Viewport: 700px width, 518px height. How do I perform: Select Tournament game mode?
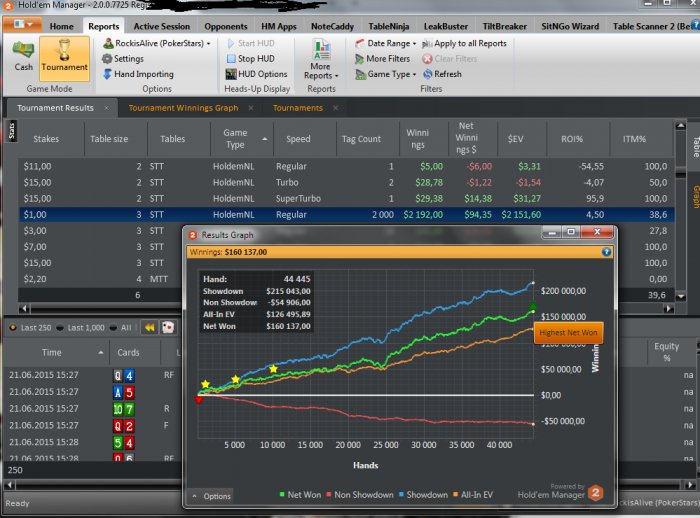[64, 58]
